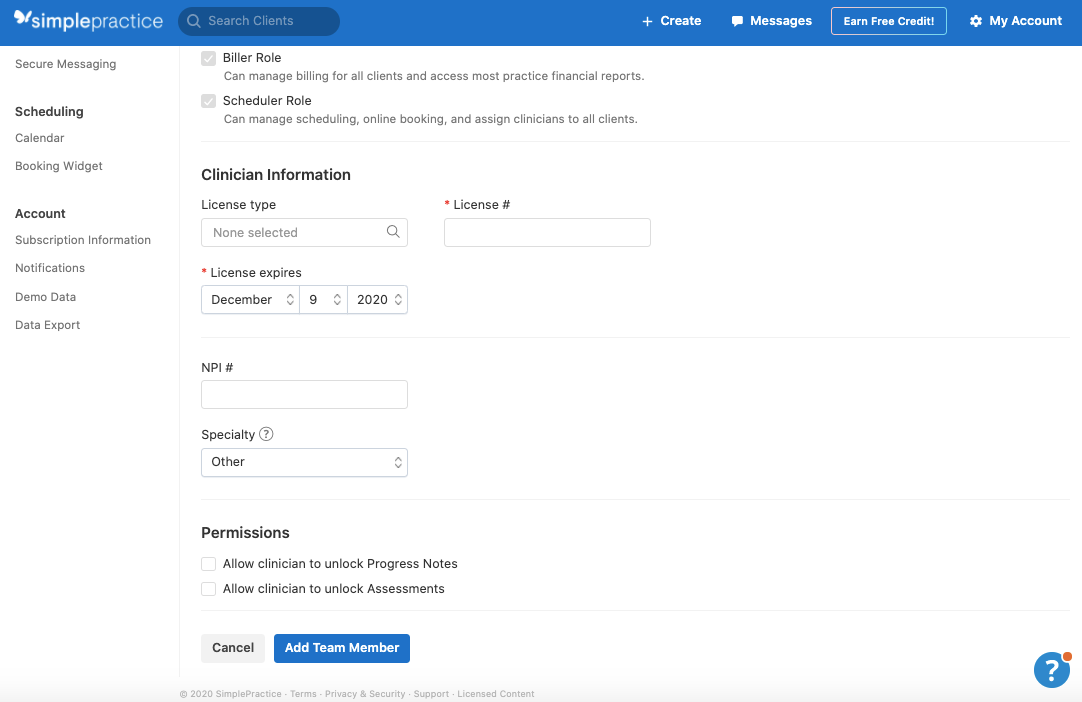This screenshot has width=1082, height=702.
Task: Open the help question mark bubble
Action: [1051, 670]
